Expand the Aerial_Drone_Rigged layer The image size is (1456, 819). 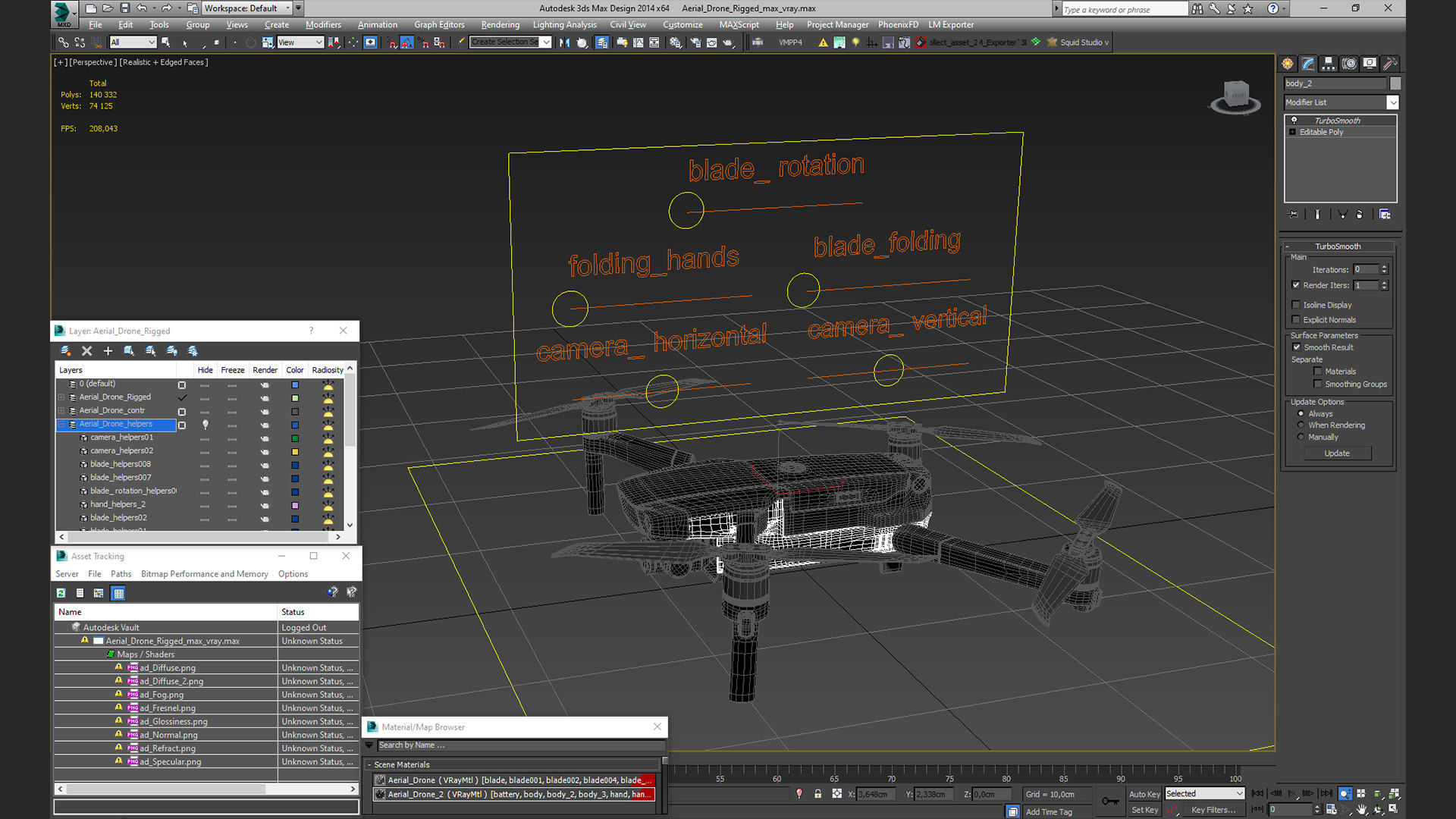pos(61,397)
